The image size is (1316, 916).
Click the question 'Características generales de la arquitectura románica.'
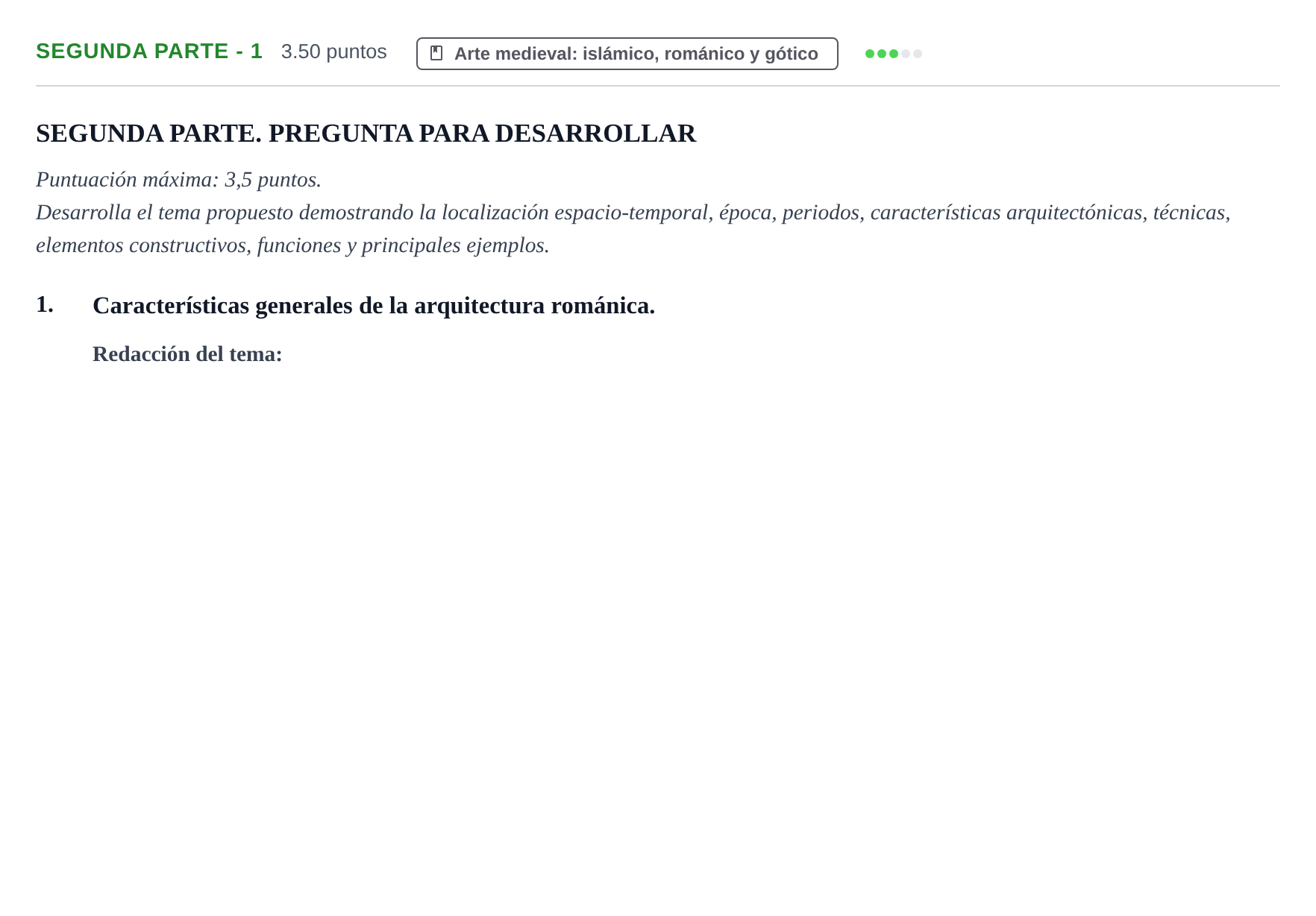pyautogui.click(x=374, y=306)
